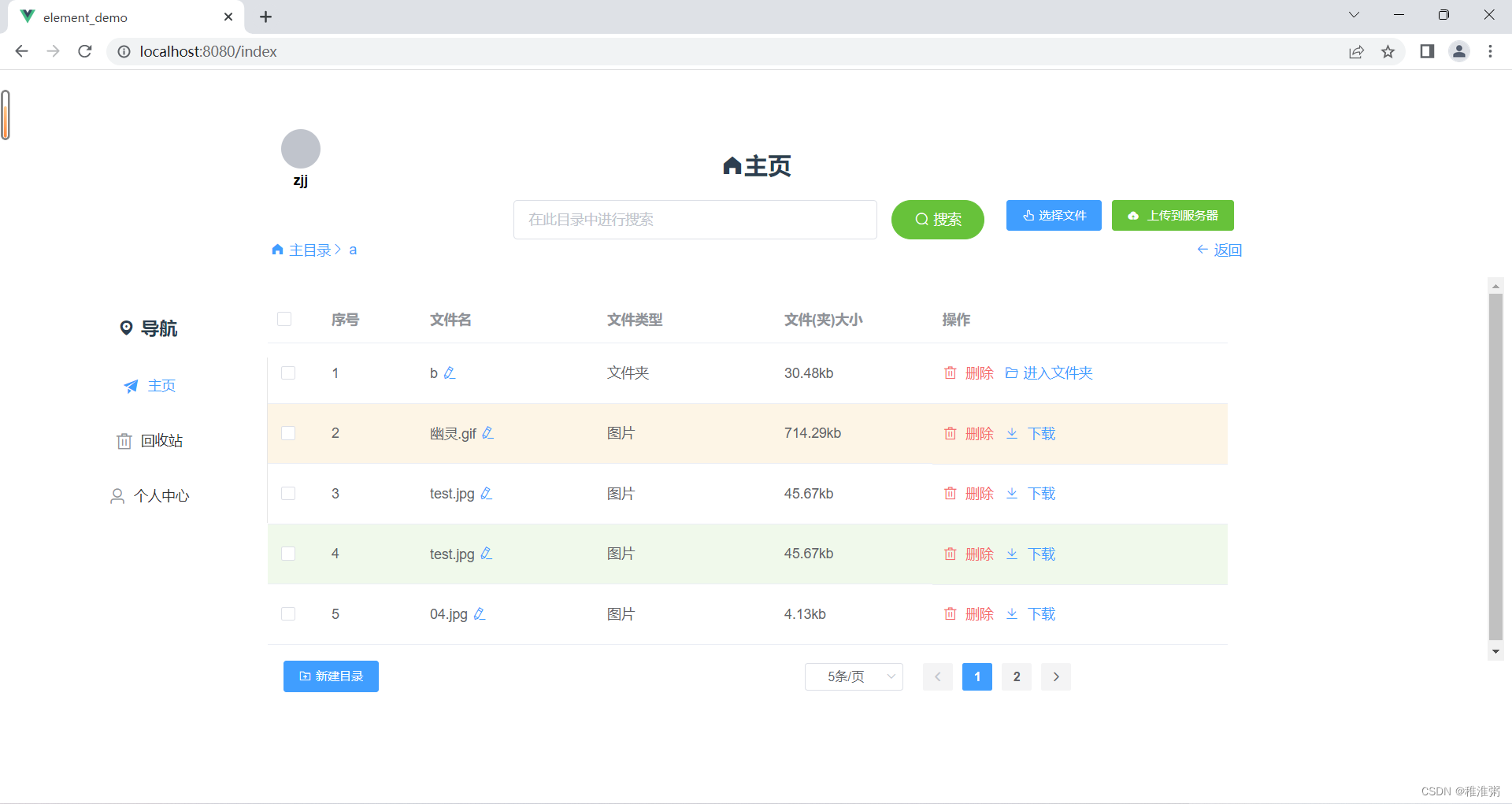Click the download arrow icon for 幽灵.gif
Screen dimensions: 1512x804
(x=1012, y=433)
